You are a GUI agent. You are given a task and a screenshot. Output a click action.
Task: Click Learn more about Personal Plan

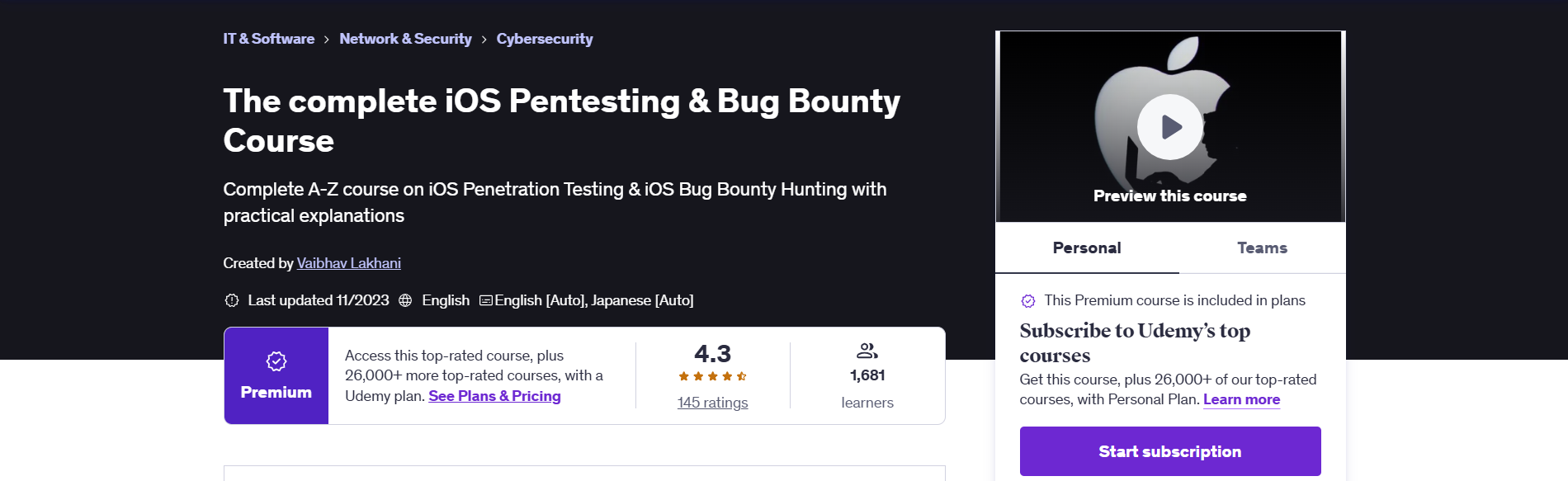[1241, 399]
